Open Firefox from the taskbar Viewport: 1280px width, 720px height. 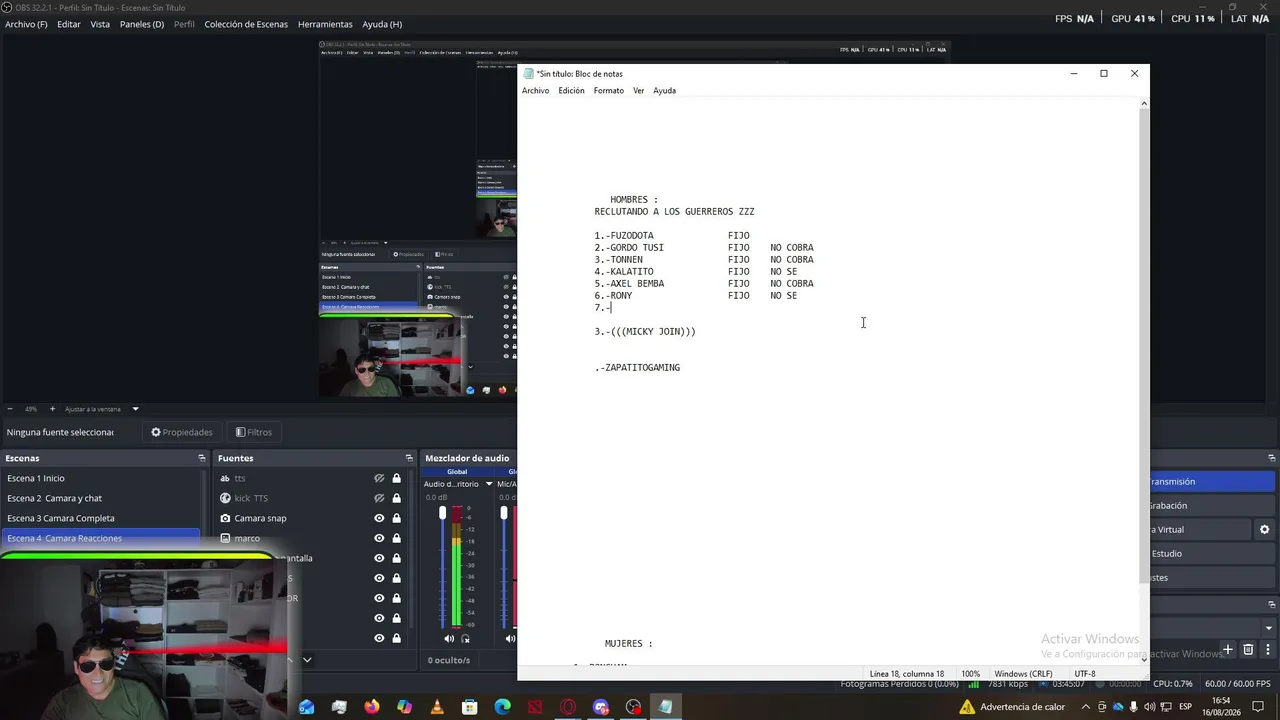372,707
